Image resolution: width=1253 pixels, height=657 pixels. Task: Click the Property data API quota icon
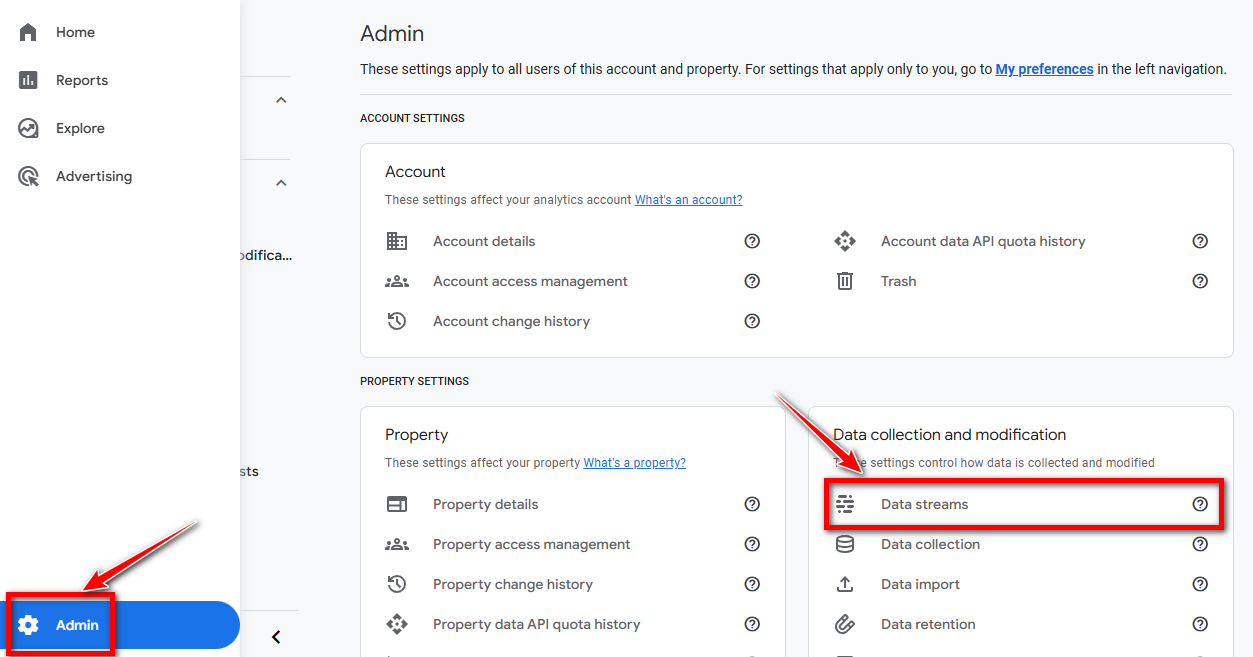point(397,624)
